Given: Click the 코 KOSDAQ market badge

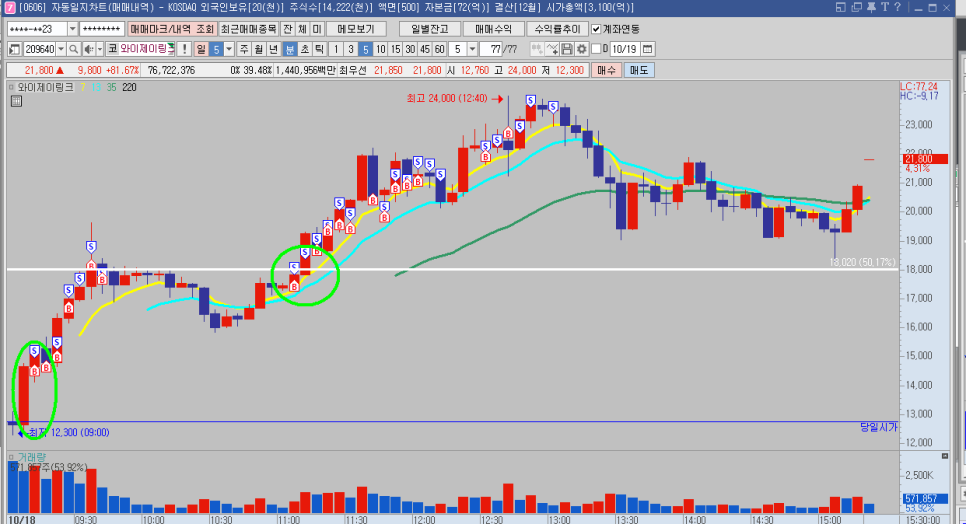Looking at the screenshot, I should (113, 49).
